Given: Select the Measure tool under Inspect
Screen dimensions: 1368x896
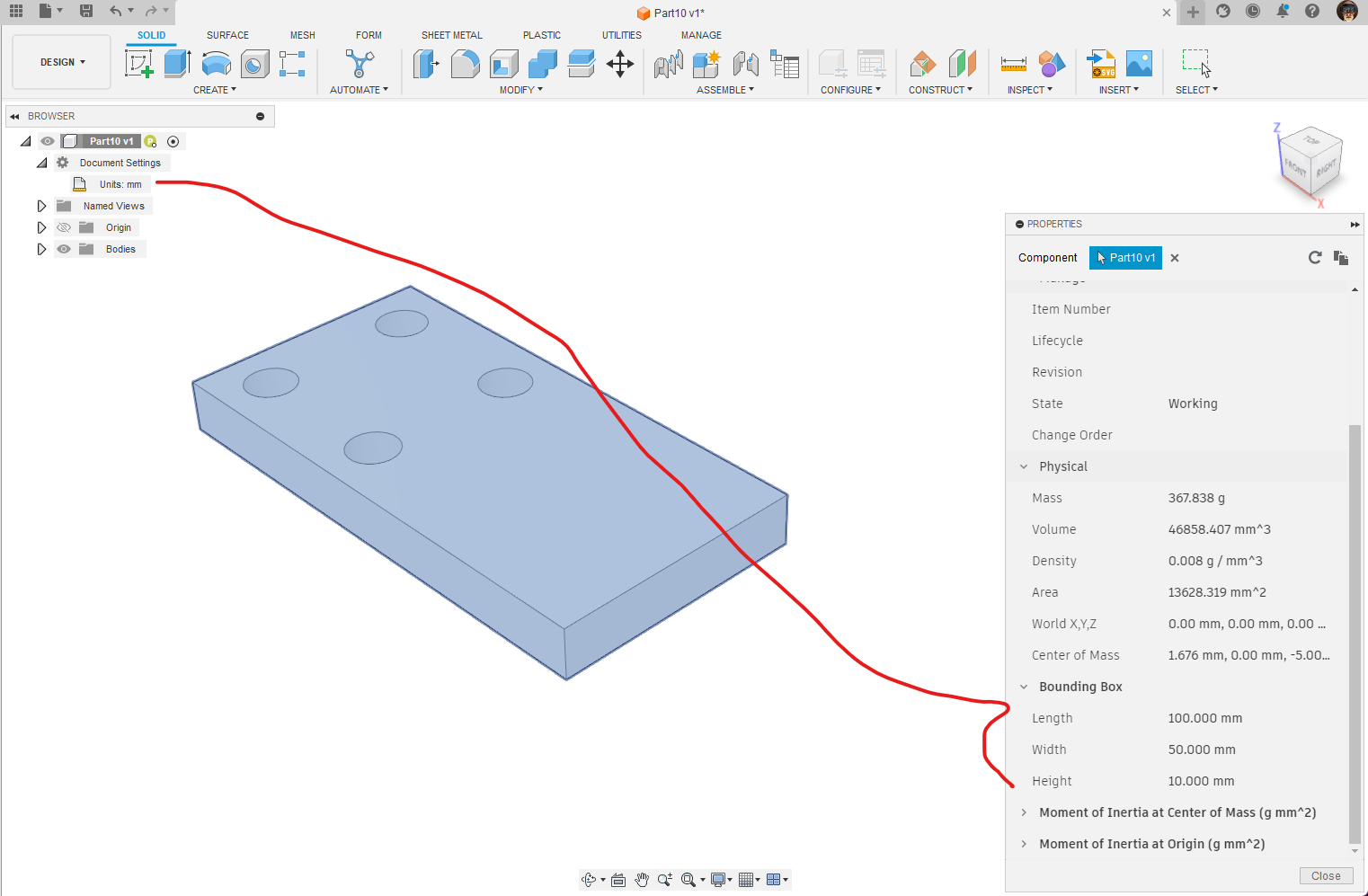Looking at the screenshot, I should (1014, 64).
